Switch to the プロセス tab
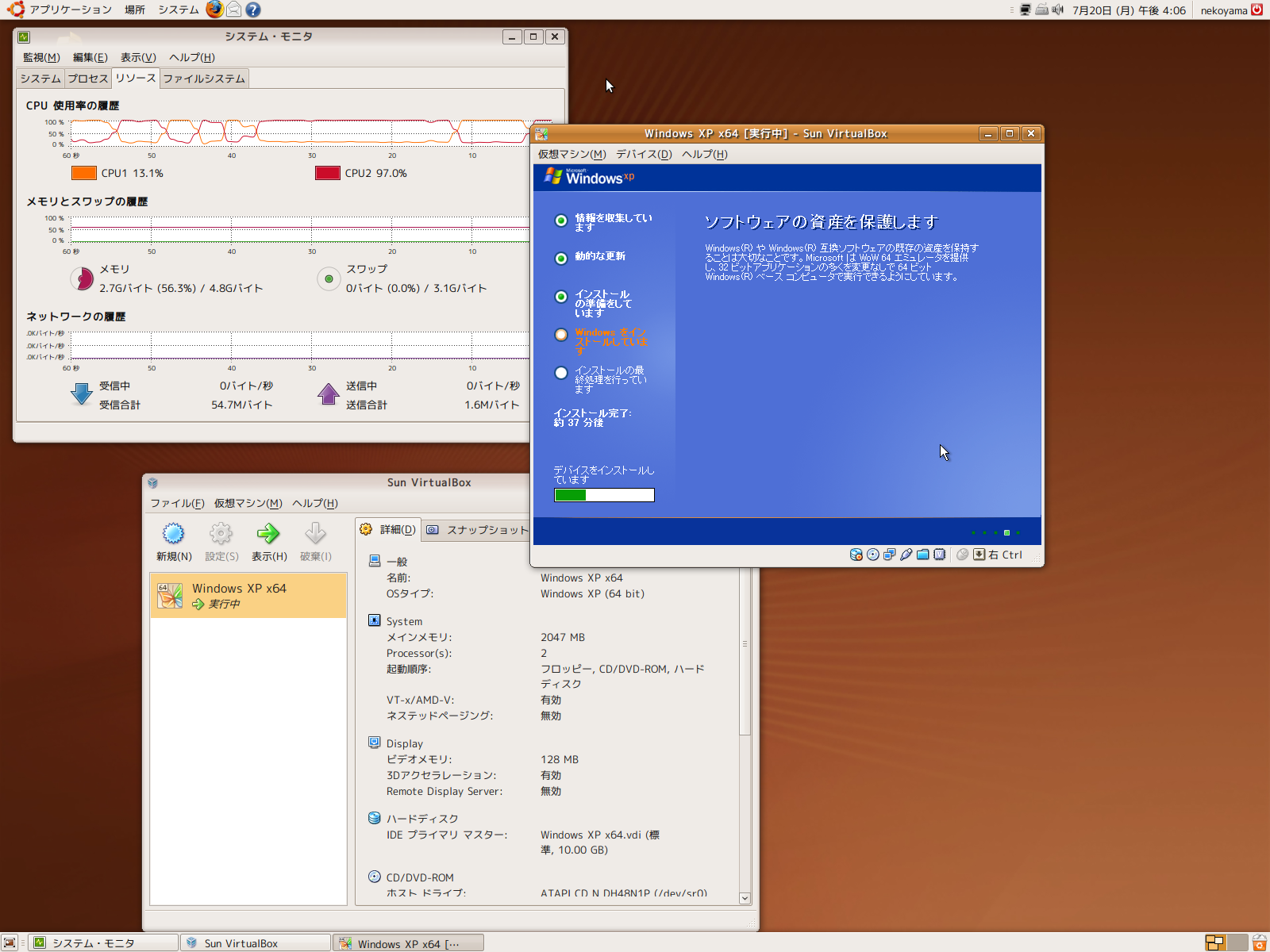This screenshot has width=1270, height=952. (87, 79)
